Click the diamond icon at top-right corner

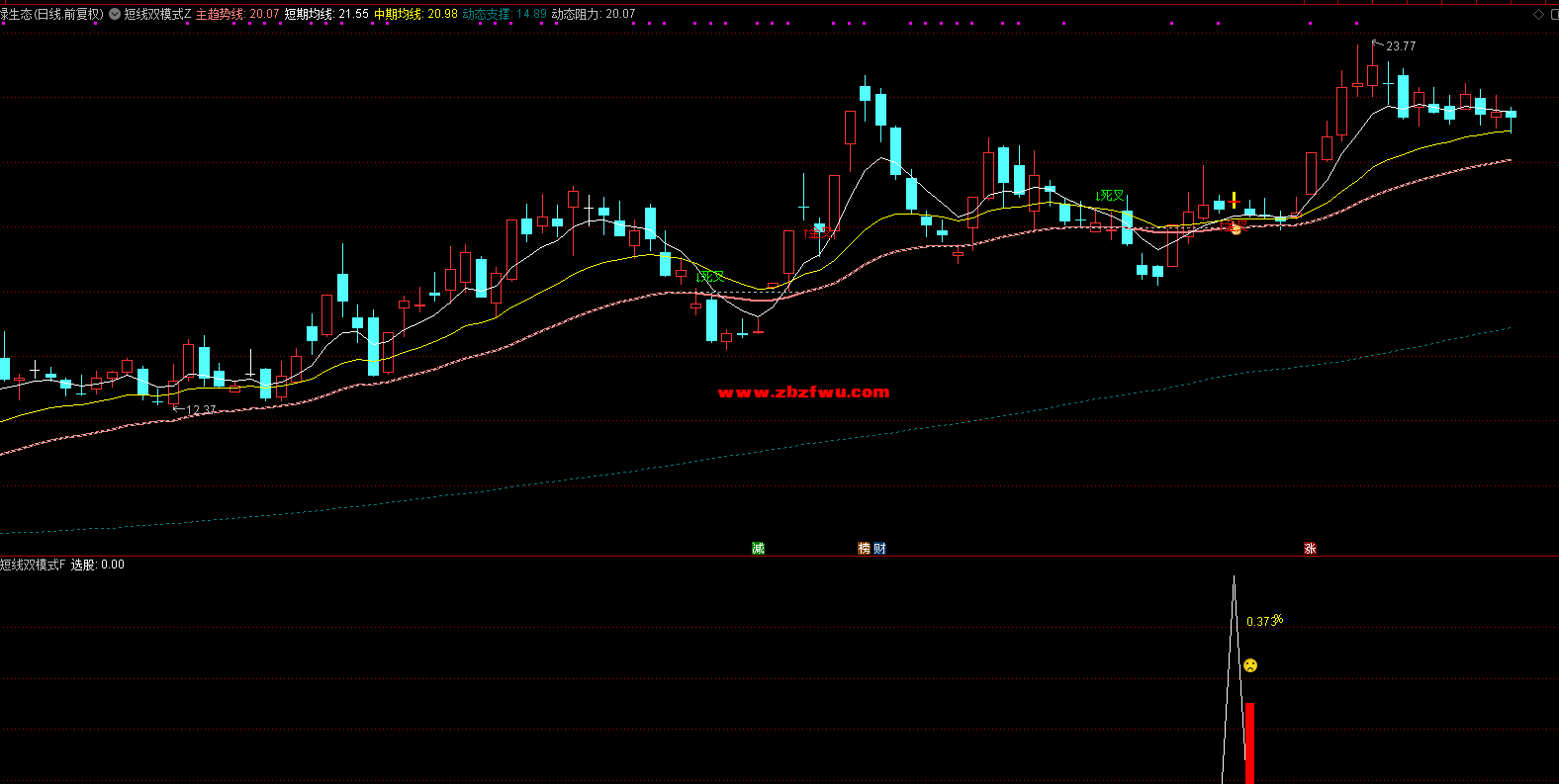(1538, 14)
